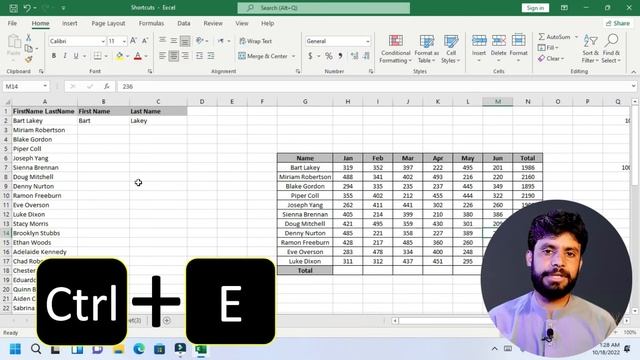This screenshot has height=360, width=640.
Task: Click Insert cells icon
Action: pos(479,41)
